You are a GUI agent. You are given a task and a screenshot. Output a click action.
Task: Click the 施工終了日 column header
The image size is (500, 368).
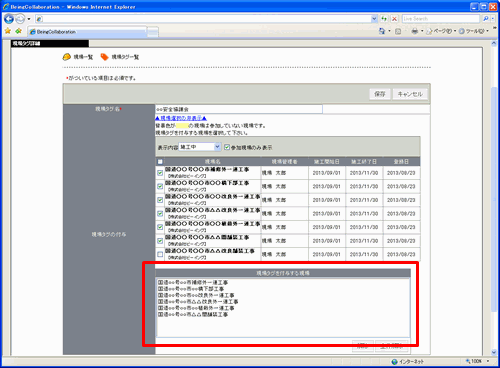364,161
